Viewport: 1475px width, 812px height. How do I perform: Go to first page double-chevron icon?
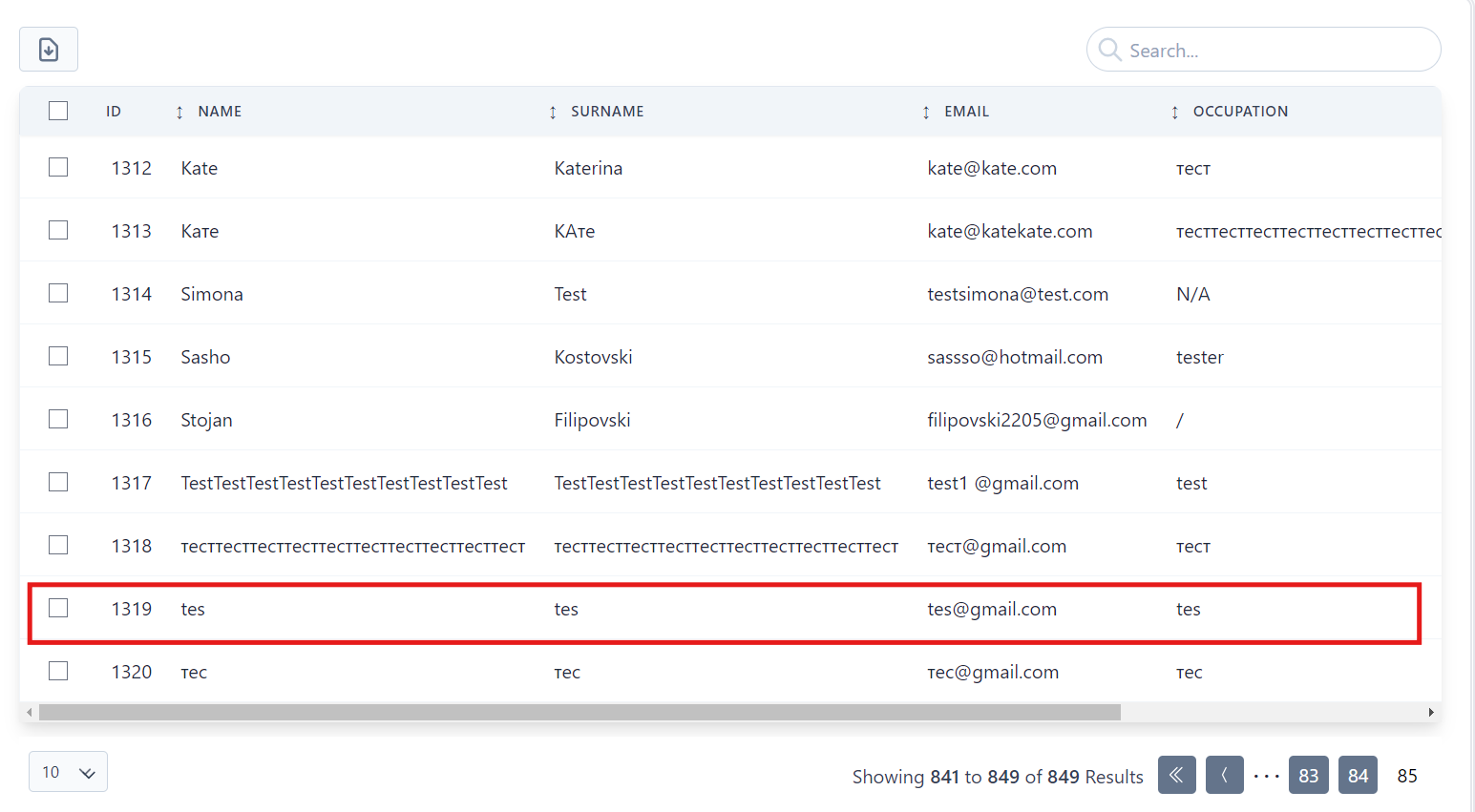1176,776
